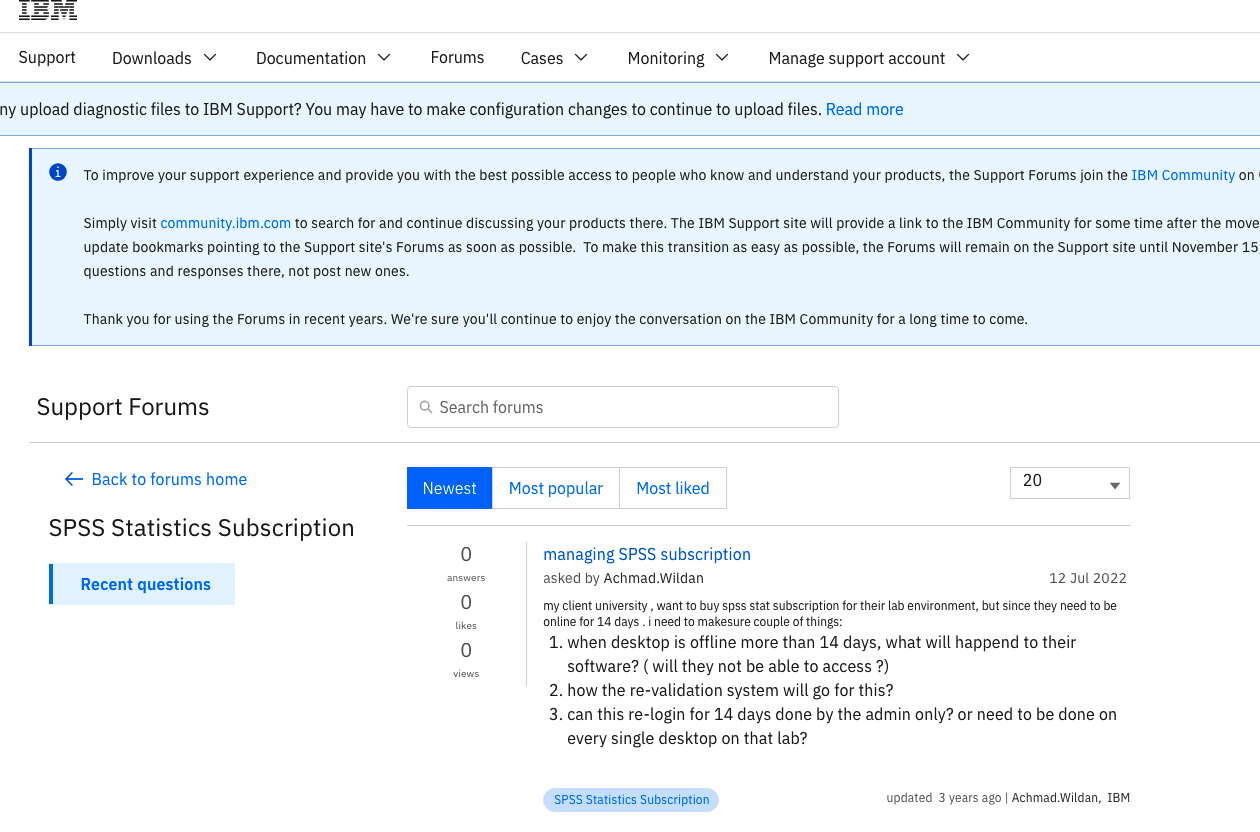Click the back arrow icon beside forums home
This screenshot has width=1260, height=832.
click(x=73, y=479)
